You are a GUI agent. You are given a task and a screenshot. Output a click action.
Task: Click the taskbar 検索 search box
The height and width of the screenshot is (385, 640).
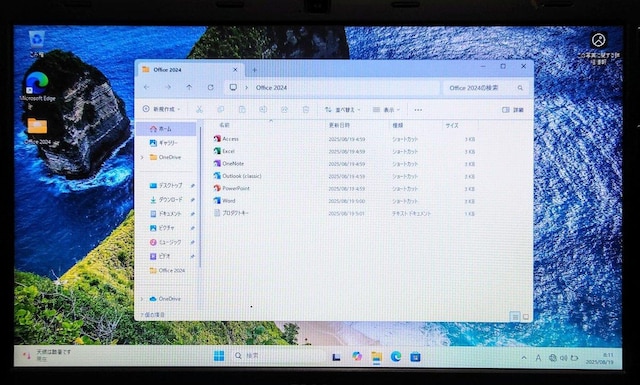[278, 356]
